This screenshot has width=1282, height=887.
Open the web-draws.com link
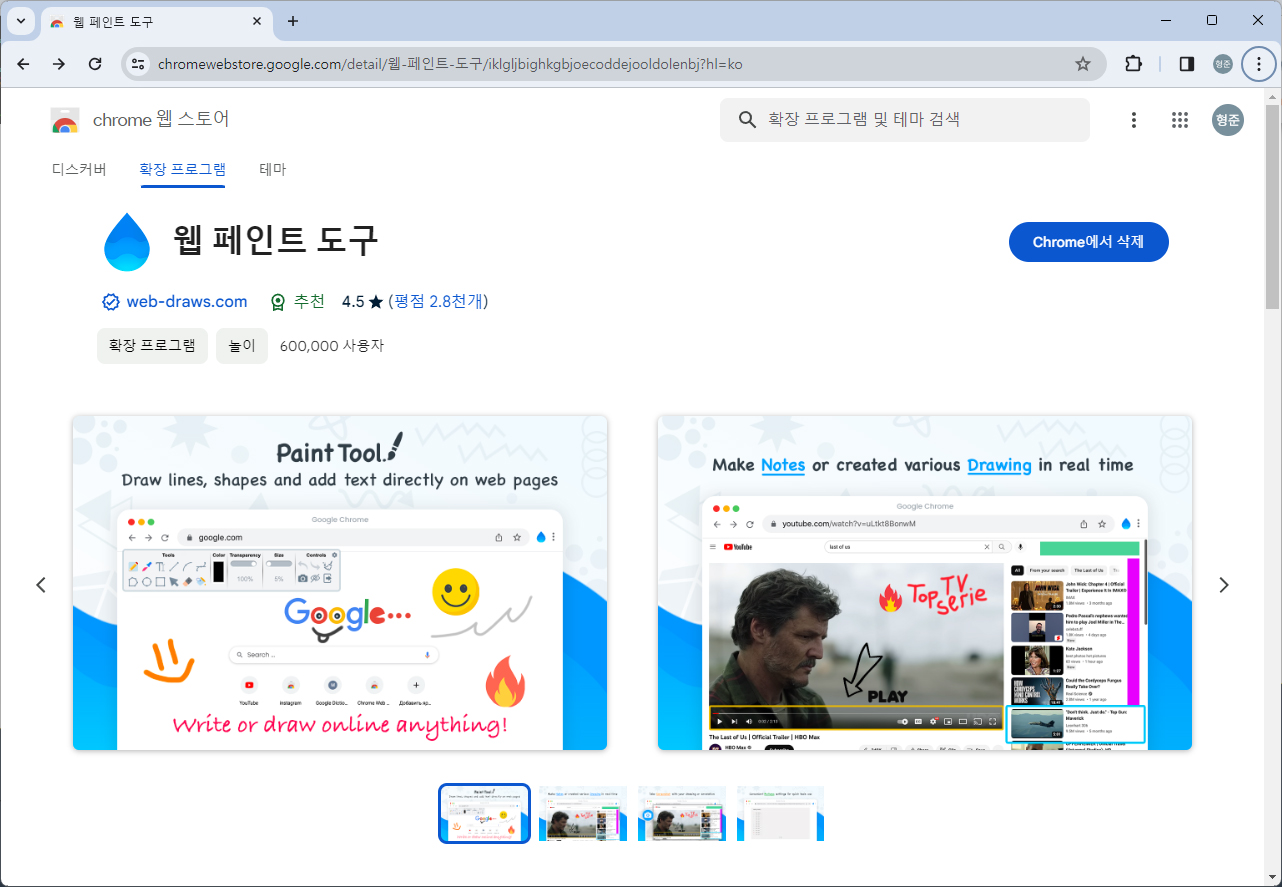coord(186,301)
